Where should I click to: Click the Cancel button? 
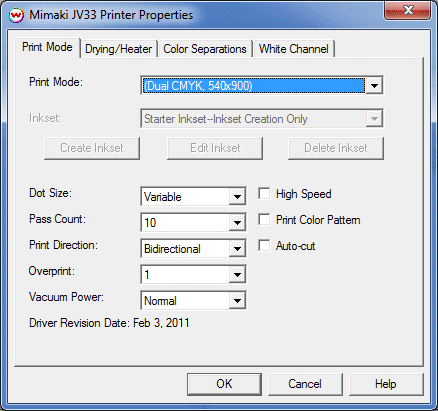tap(305, 384)
